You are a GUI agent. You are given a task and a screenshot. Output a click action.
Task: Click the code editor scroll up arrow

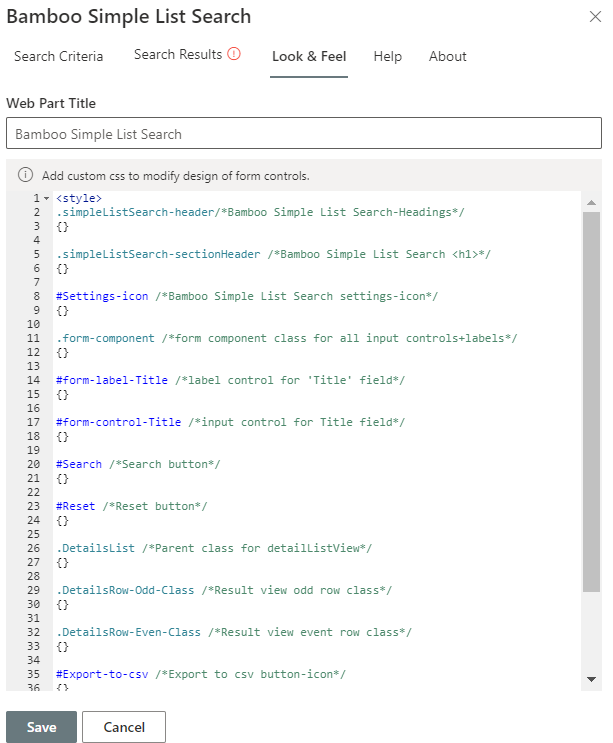click(x=591, y=202)
